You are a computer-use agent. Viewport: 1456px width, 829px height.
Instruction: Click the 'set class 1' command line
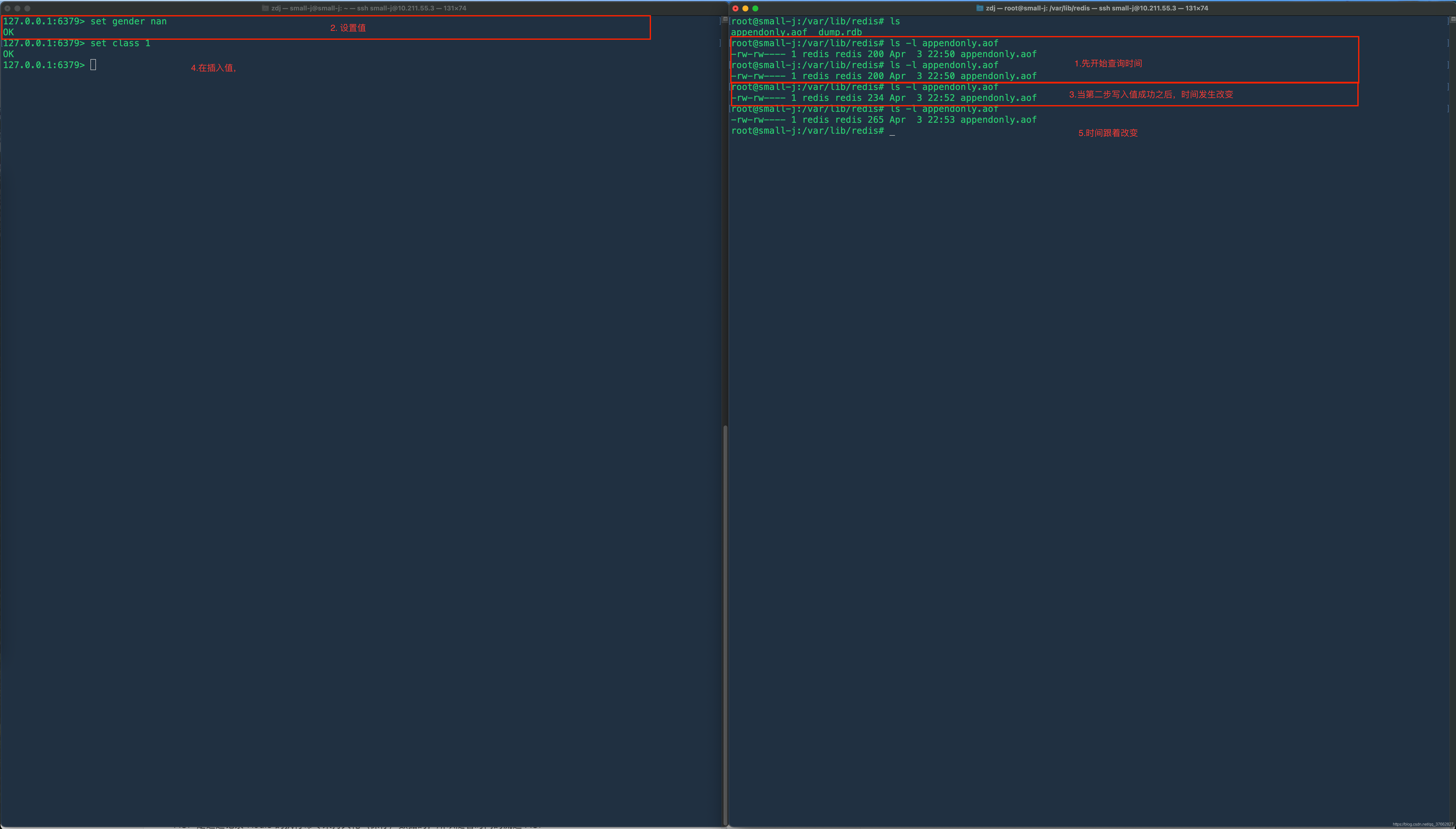click(x=77, y=43)
